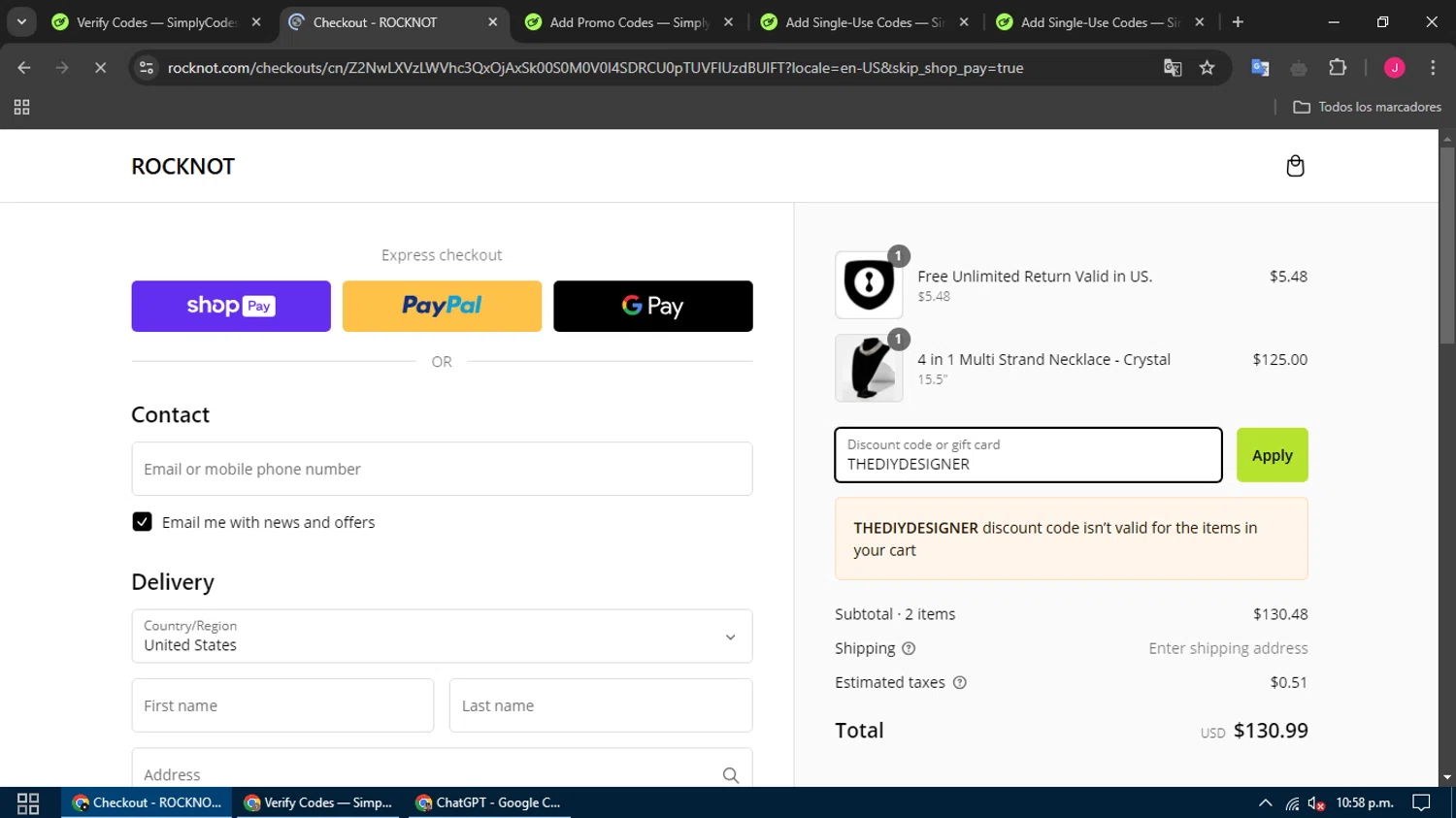Screen dimensions: 1456x818
Task: Focus the Email or mobile phone number field
Action: 442,469
